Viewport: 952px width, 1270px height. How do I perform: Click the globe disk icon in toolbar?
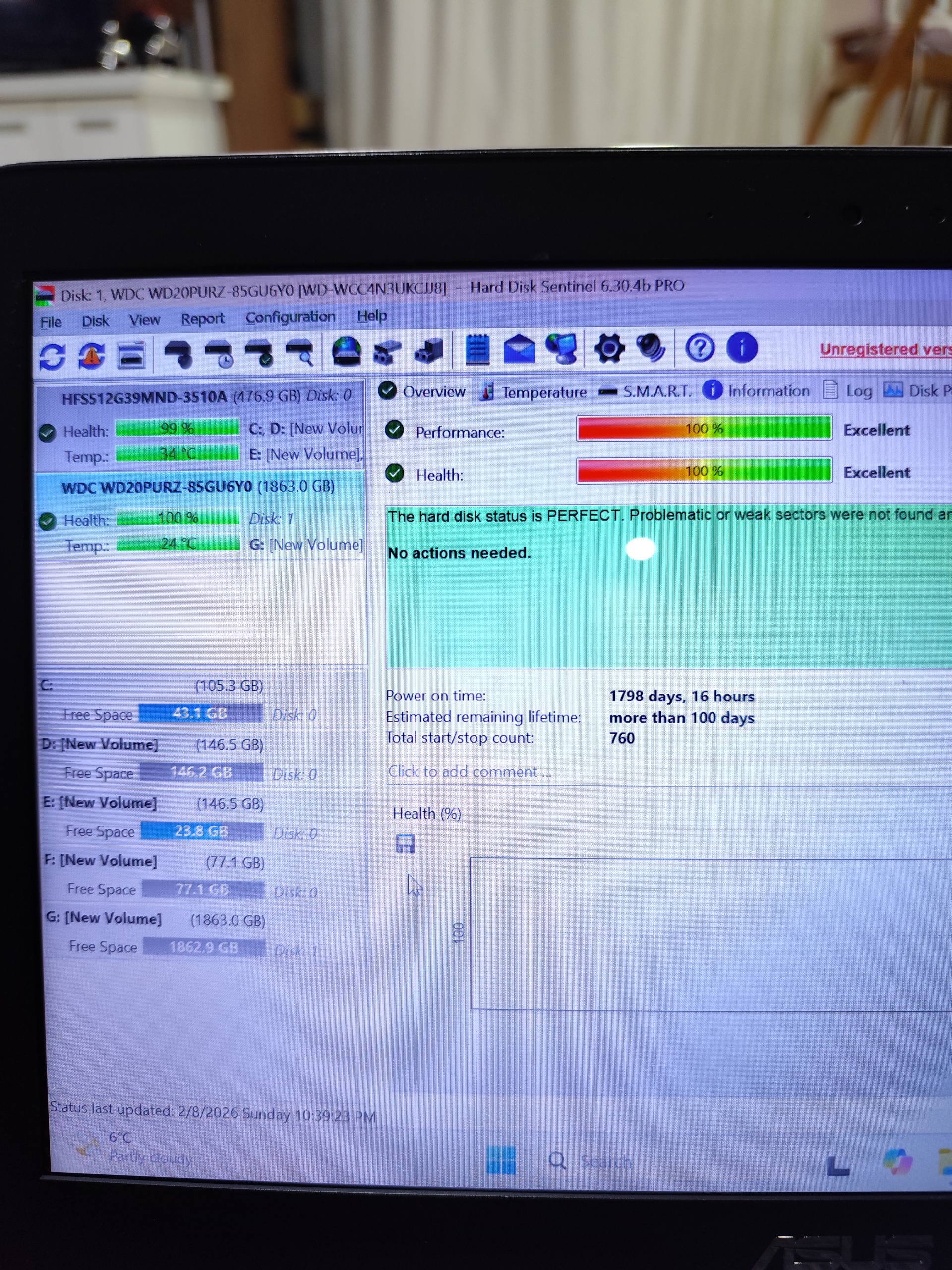(x=347, y=351)
